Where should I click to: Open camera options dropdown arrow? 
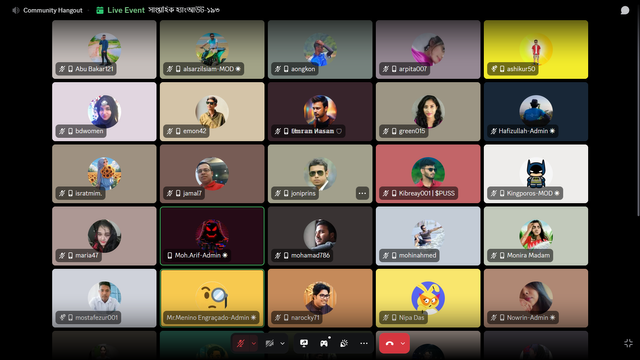(282, 344)
